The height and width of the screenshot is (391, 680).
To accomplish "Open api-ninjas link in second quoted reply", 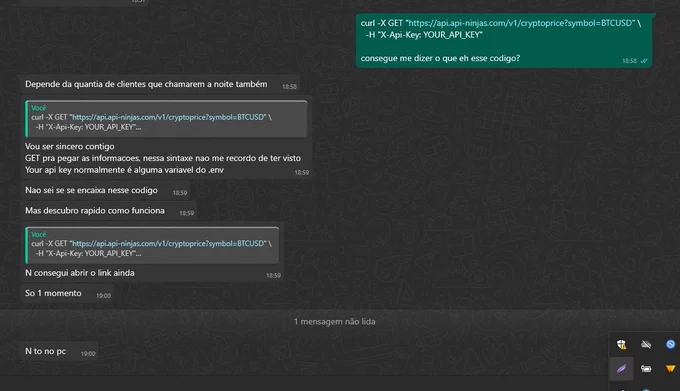I will pos(169,244).
